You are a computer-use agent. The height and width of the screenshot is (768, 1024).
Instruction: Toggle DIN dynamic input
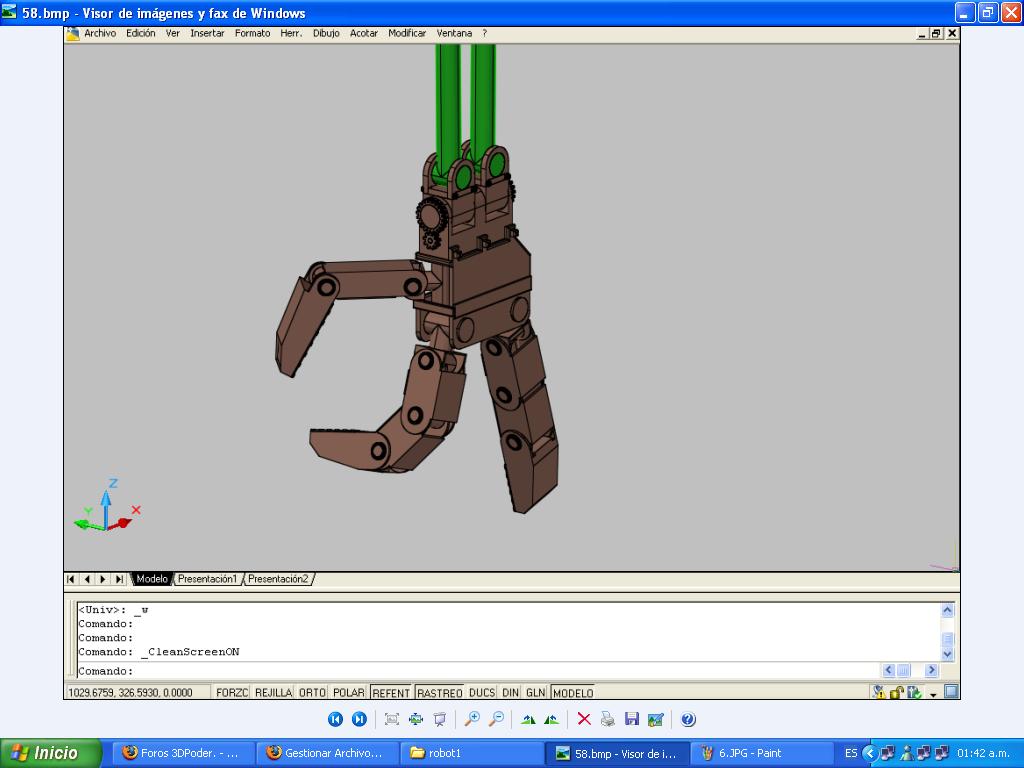pyautogui.click(x=510, y=692)
